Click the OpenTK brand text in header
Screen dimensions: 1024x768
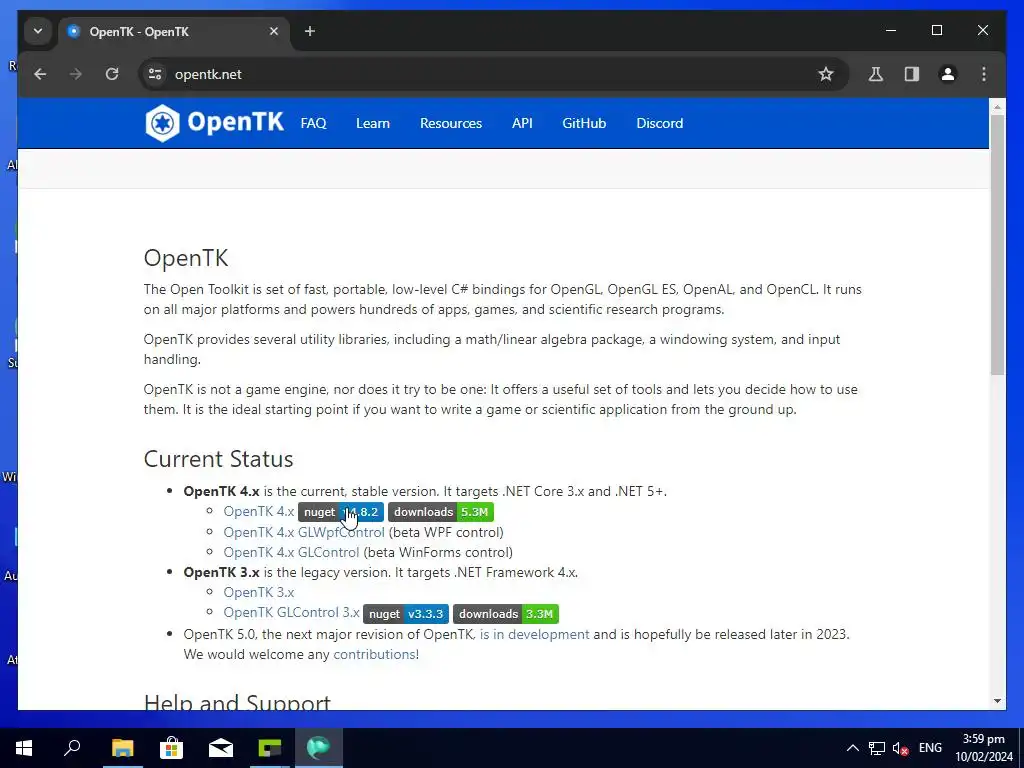235,122
